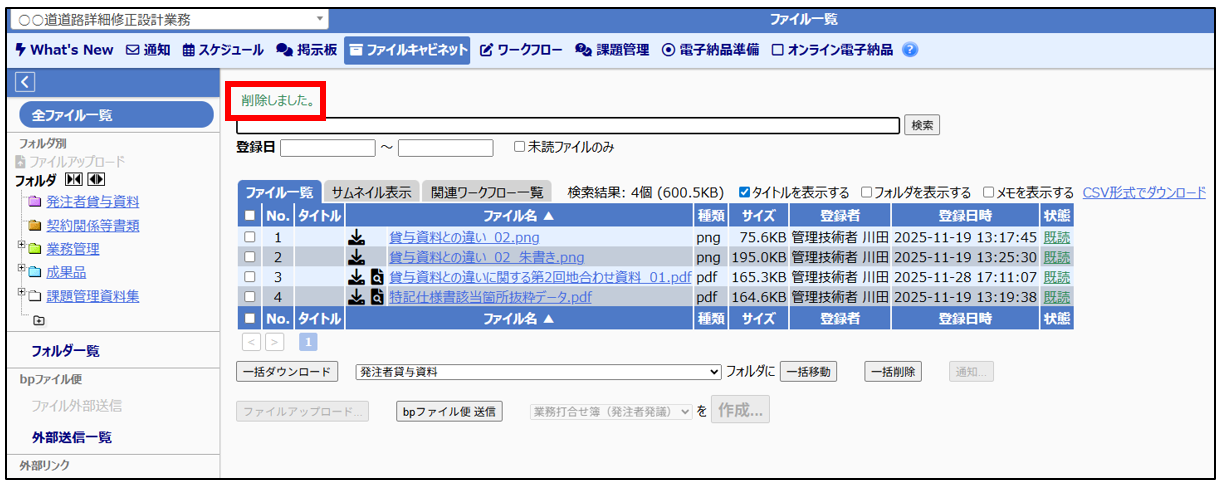Screen dimensions: 1232x493
Task: Tick the フォルダを表示する checkbox
Action: pos(866,193)
